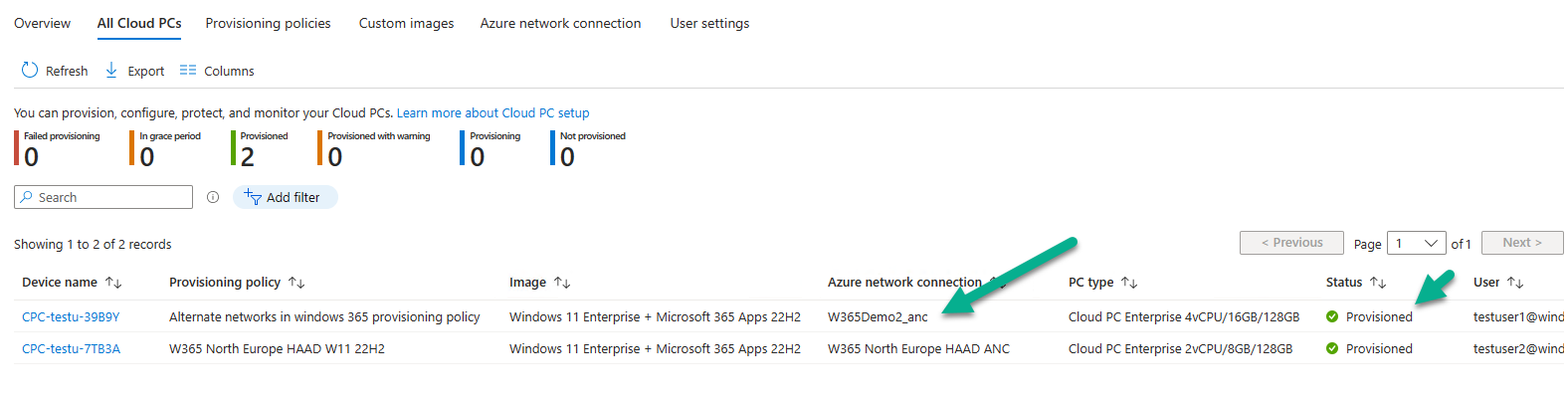Image resolution: width=1568 pixels, height=402 pixels.
Task: Sort by User column arrows
Action: coord(1515,283)
